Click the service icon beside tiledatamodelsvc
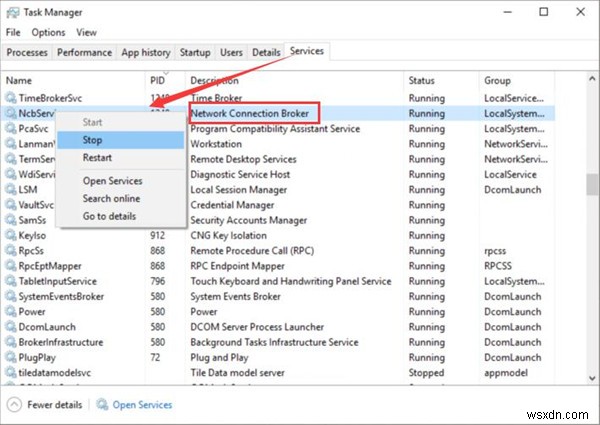600x425 pixels. 11,373
